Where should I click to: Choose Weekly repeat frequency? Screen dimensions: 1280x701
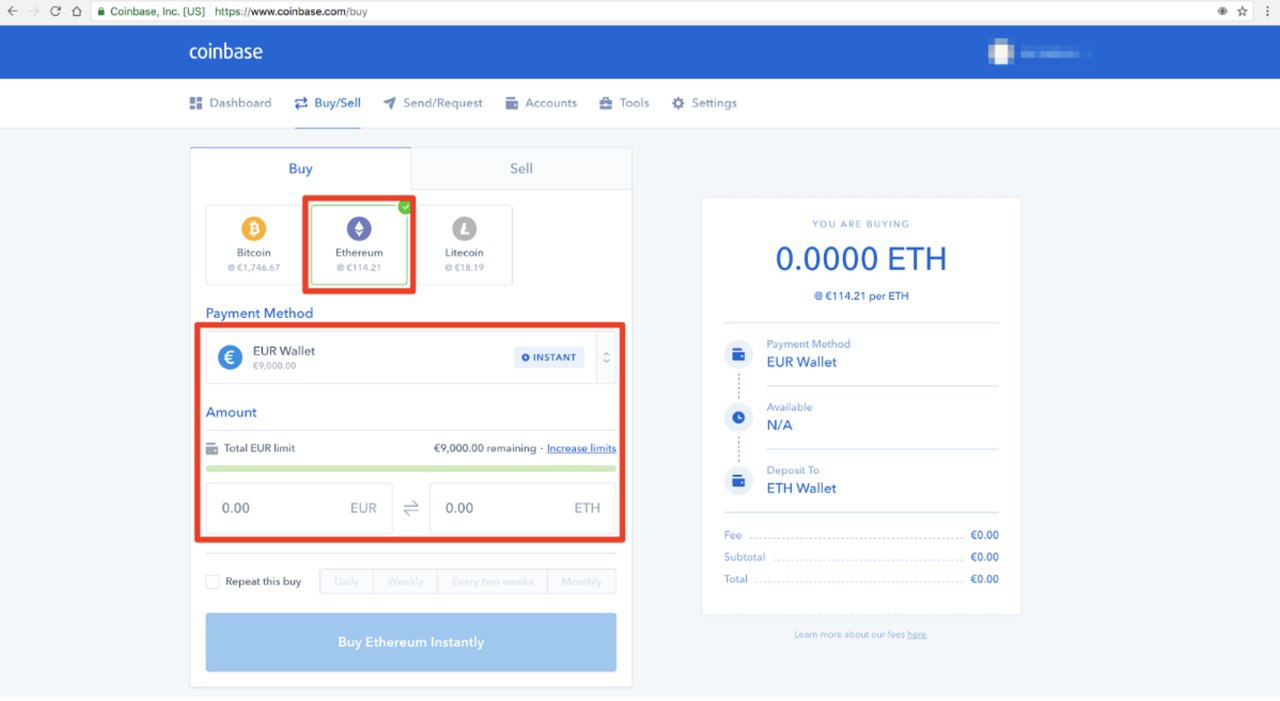point(405,581)
